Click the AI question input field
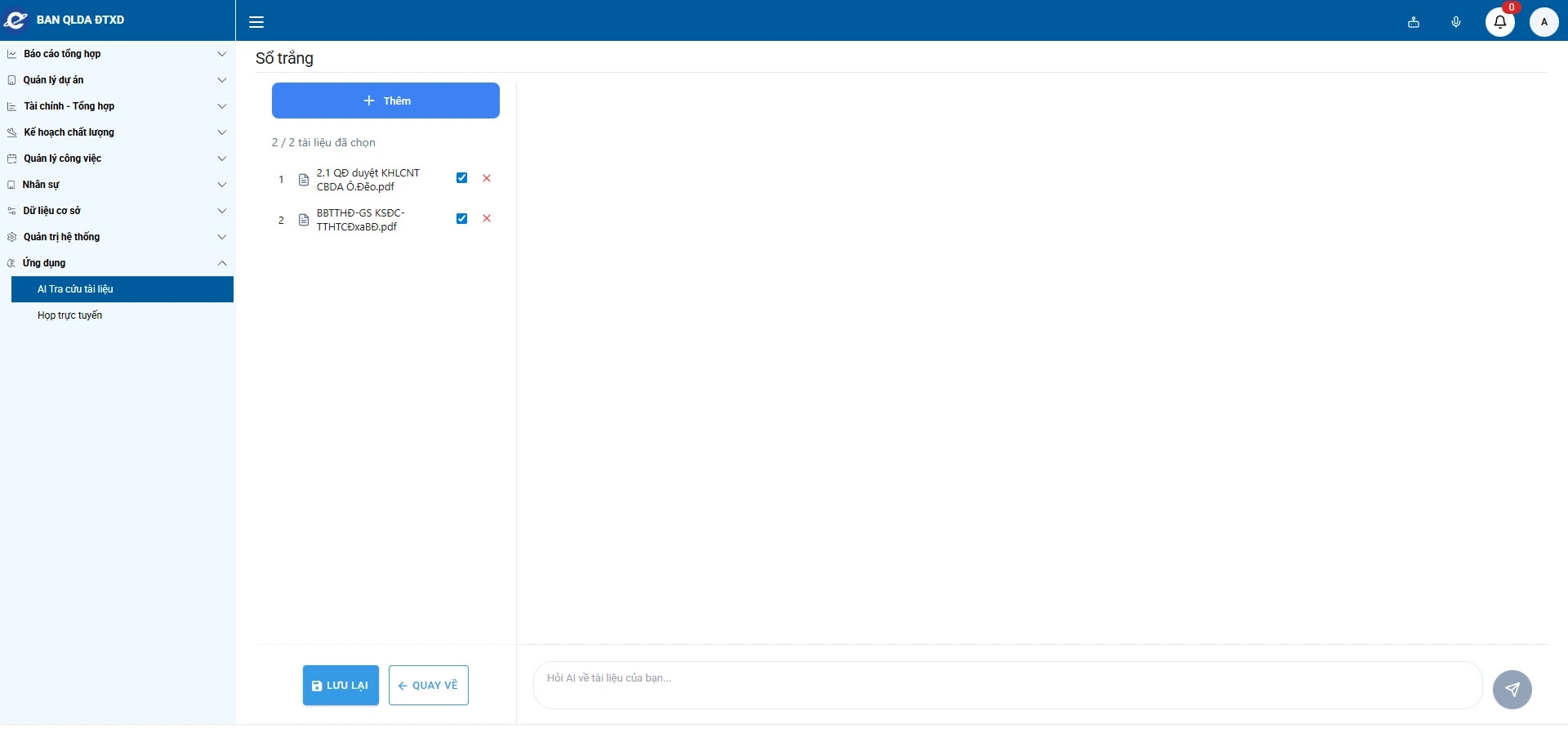This screenshot has width=1568, height=751. click(x=1007, y=685)
